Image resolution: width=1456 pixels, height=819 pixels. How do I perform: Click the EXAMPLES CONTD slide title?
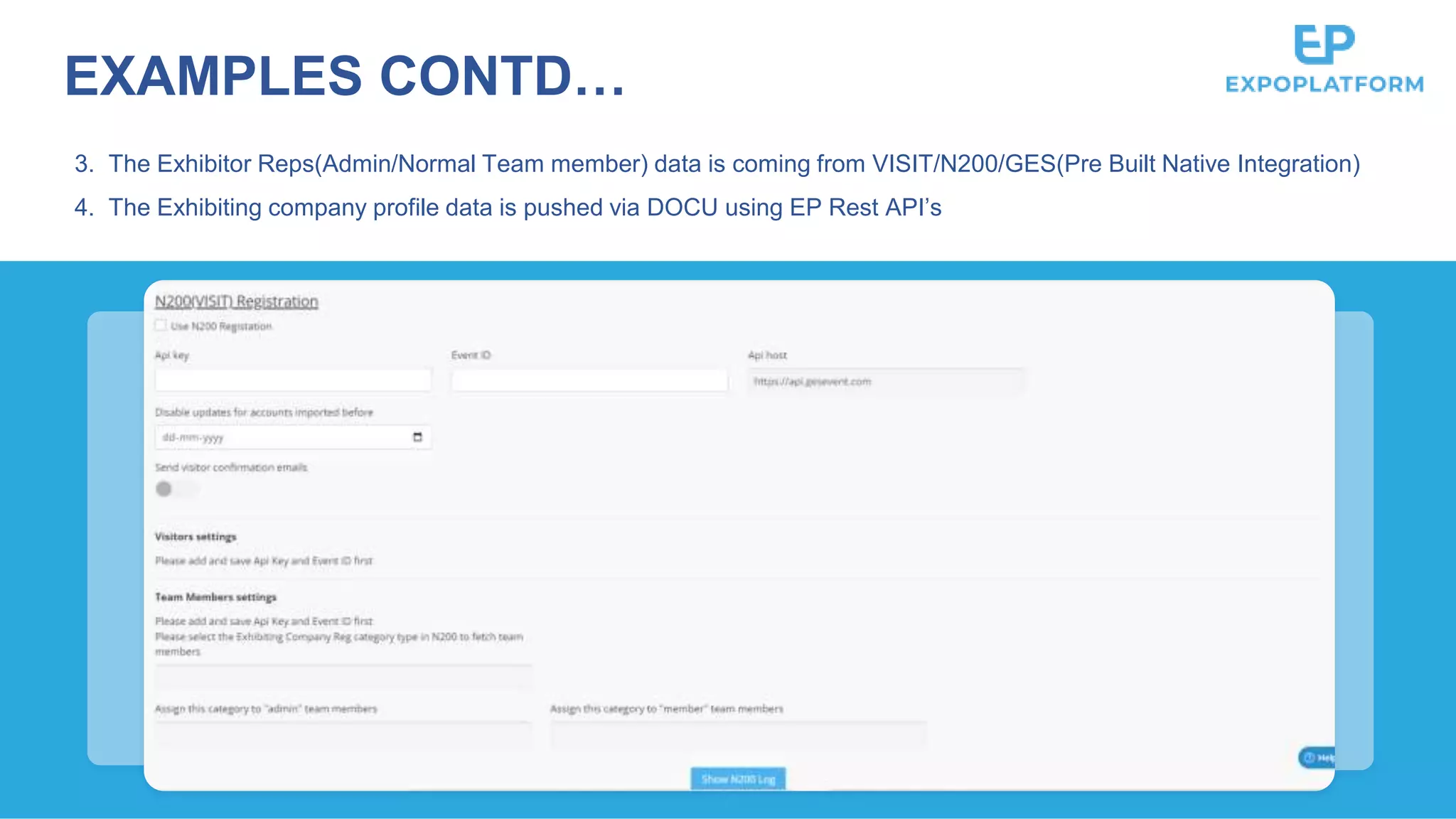pos(345,76)
